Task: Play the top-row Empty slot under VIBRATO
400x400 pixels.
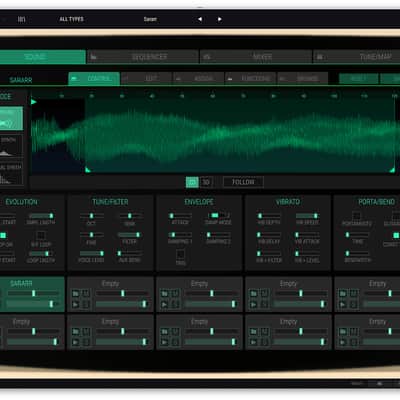Action: (x=254, y=304)
